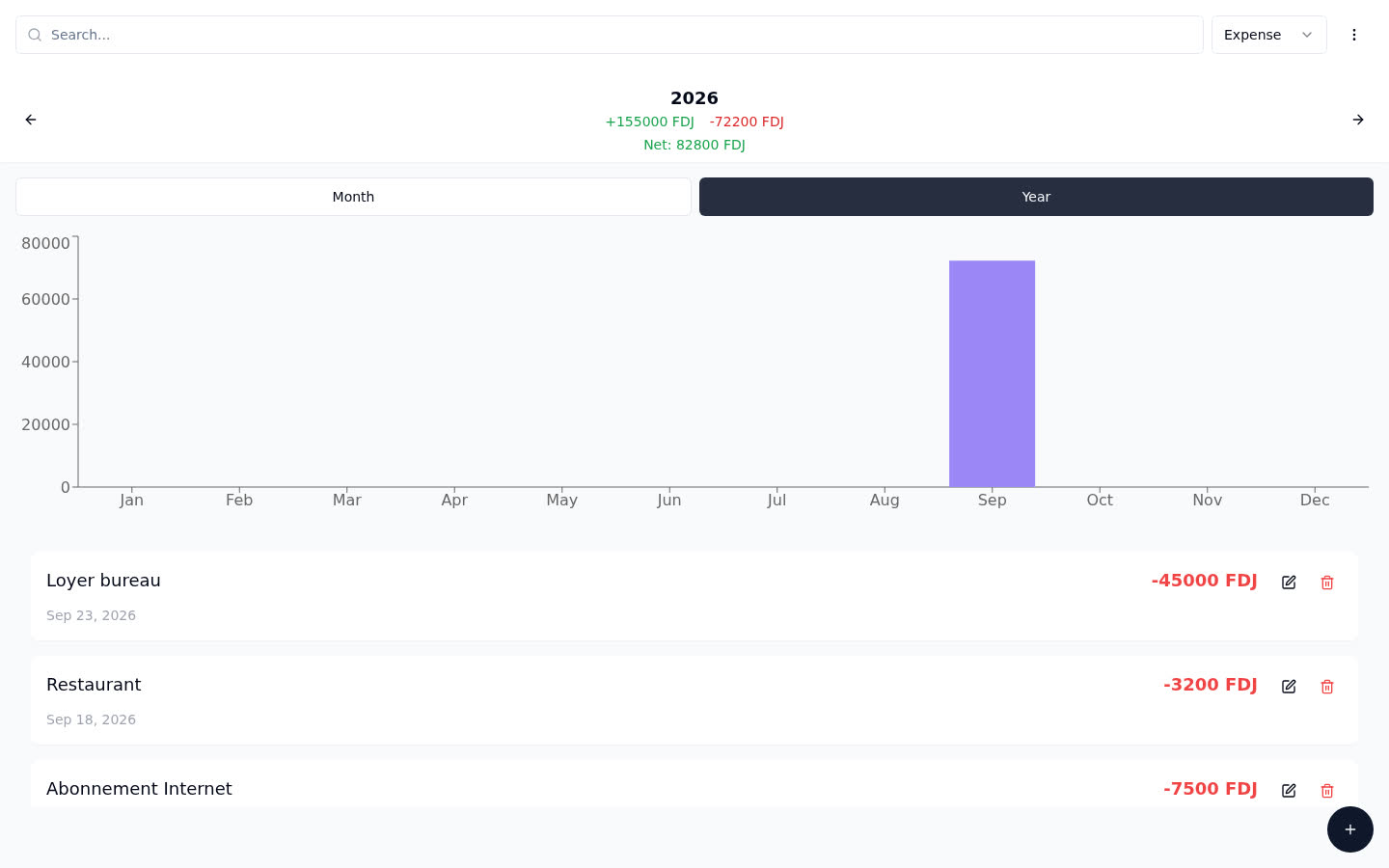Switch to the Month view tab
Image resolution: width=1389 pixels, height=868 pixels.
pyautogui.click(x=353, y=197)
